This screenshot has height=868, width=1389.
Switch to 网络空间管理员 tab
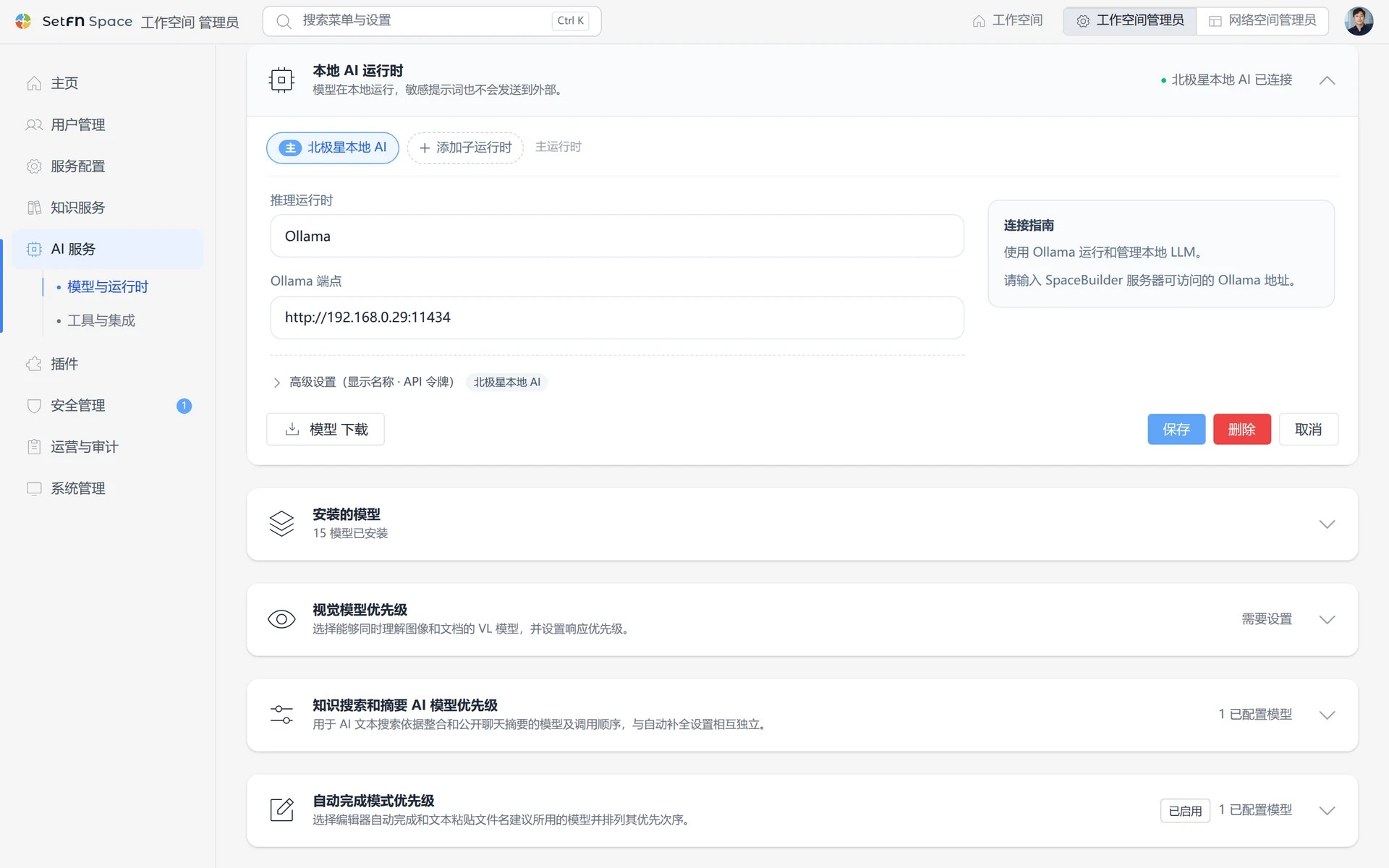pos(1262,21)
